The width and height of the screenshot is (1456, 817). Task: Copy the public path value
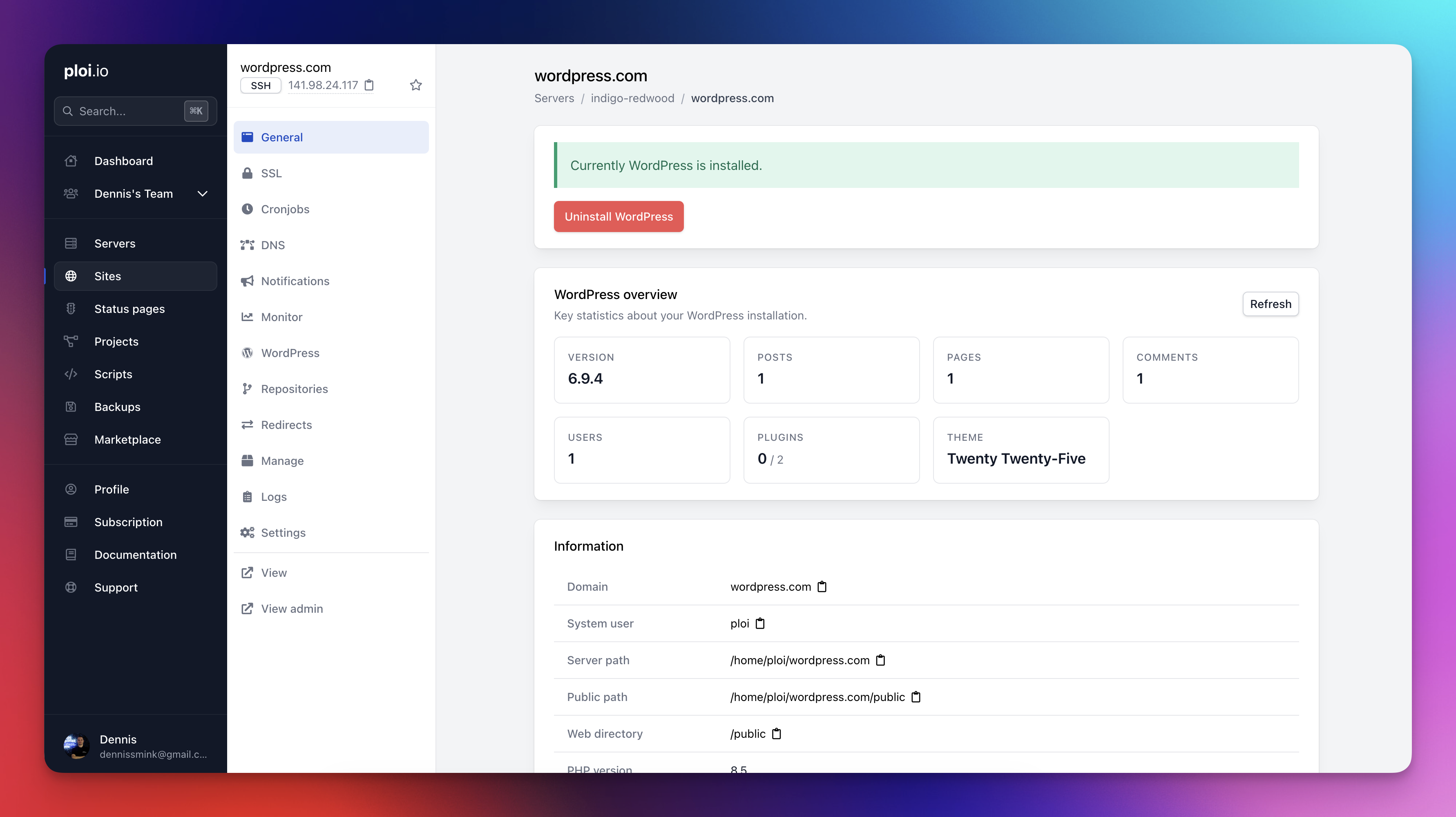coord(916,696)
